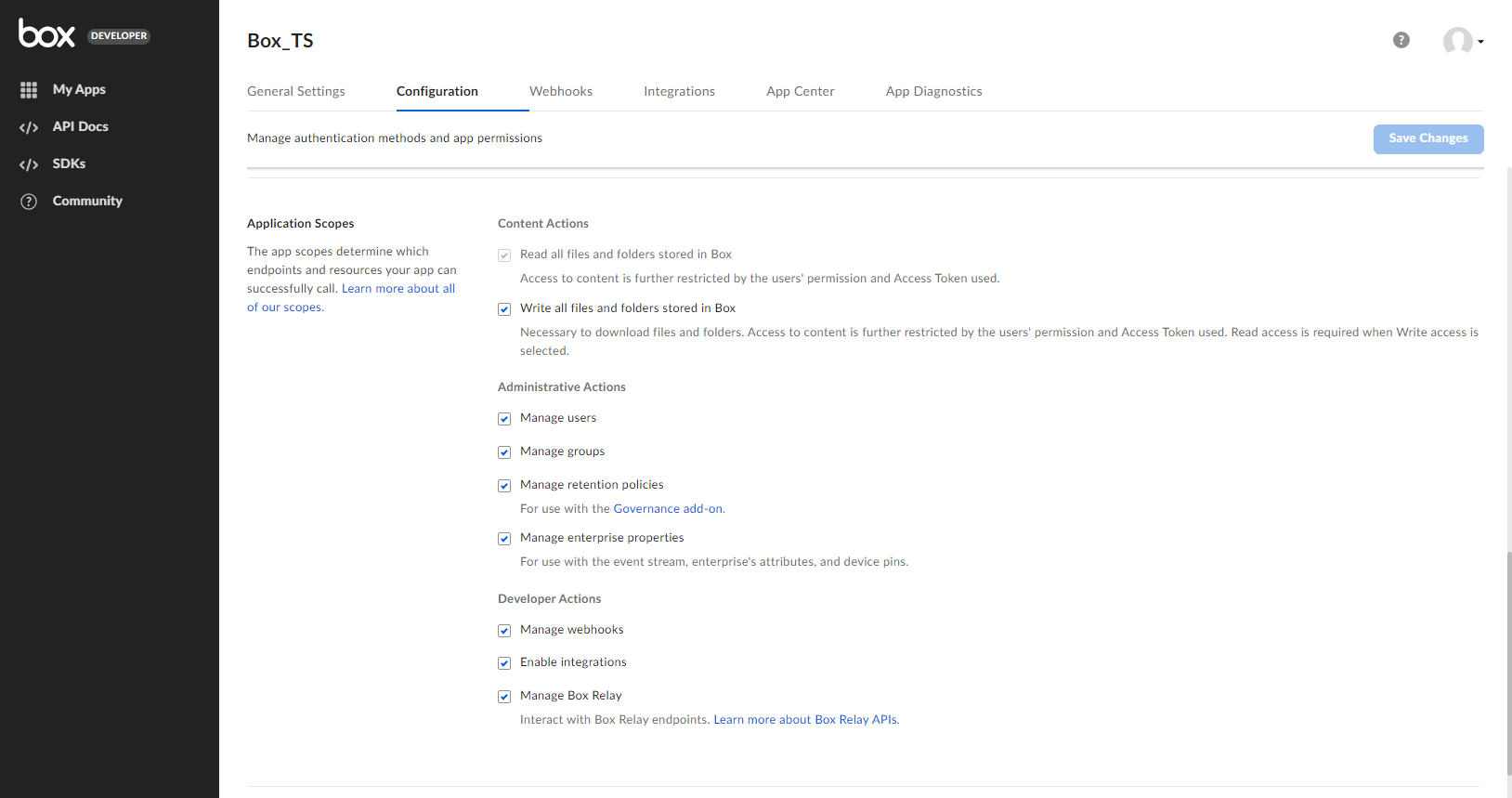Viewport: 1512px width, 798px height.
Task: Open the App Diagnostics tab
Action: click(x=934, y=91)
